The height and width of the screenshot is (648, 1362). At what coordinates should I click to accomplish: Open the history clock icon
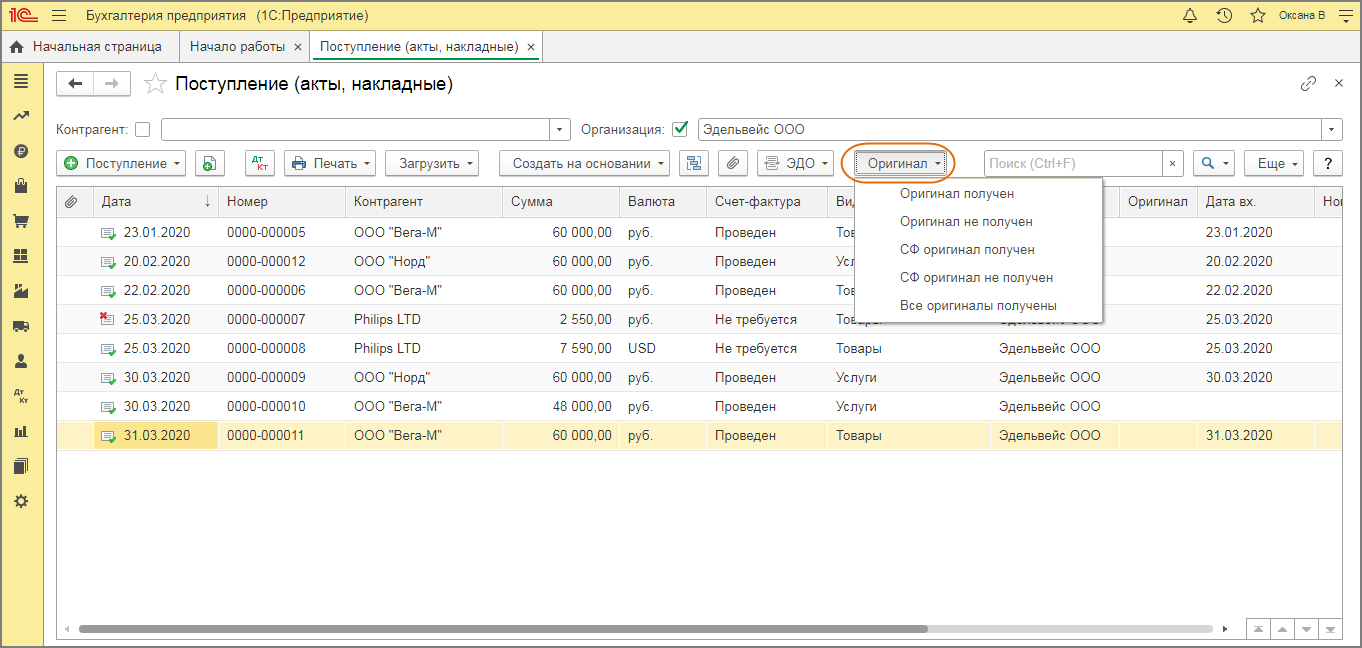click(x=1224, y=16)
